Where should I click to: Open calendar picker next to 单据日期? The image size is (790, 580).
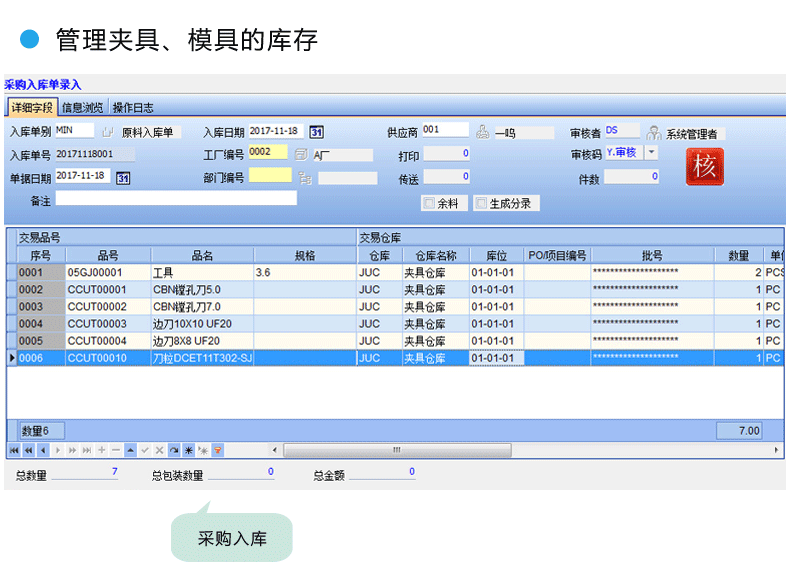(x=124, y=178)
